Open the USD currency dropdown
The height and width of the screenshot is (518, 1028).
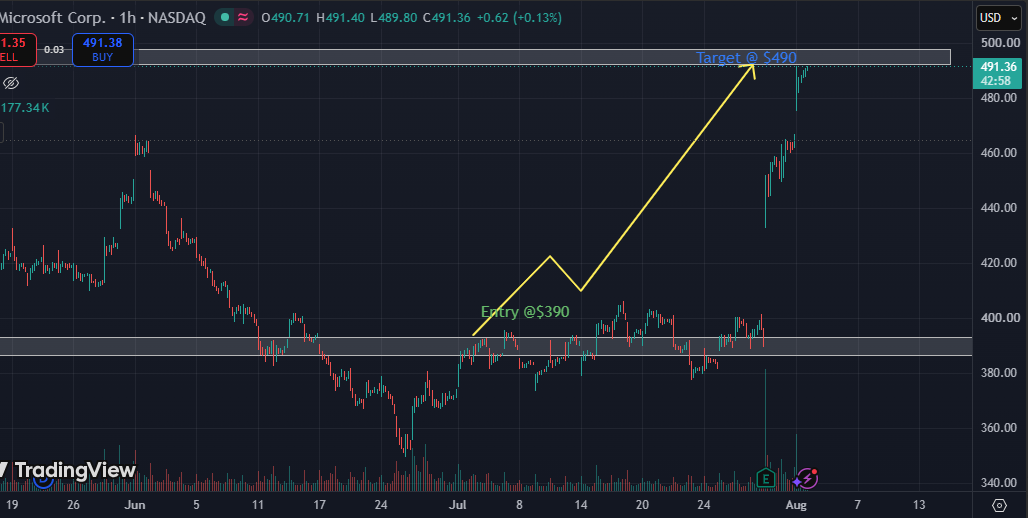pos(997,18)
